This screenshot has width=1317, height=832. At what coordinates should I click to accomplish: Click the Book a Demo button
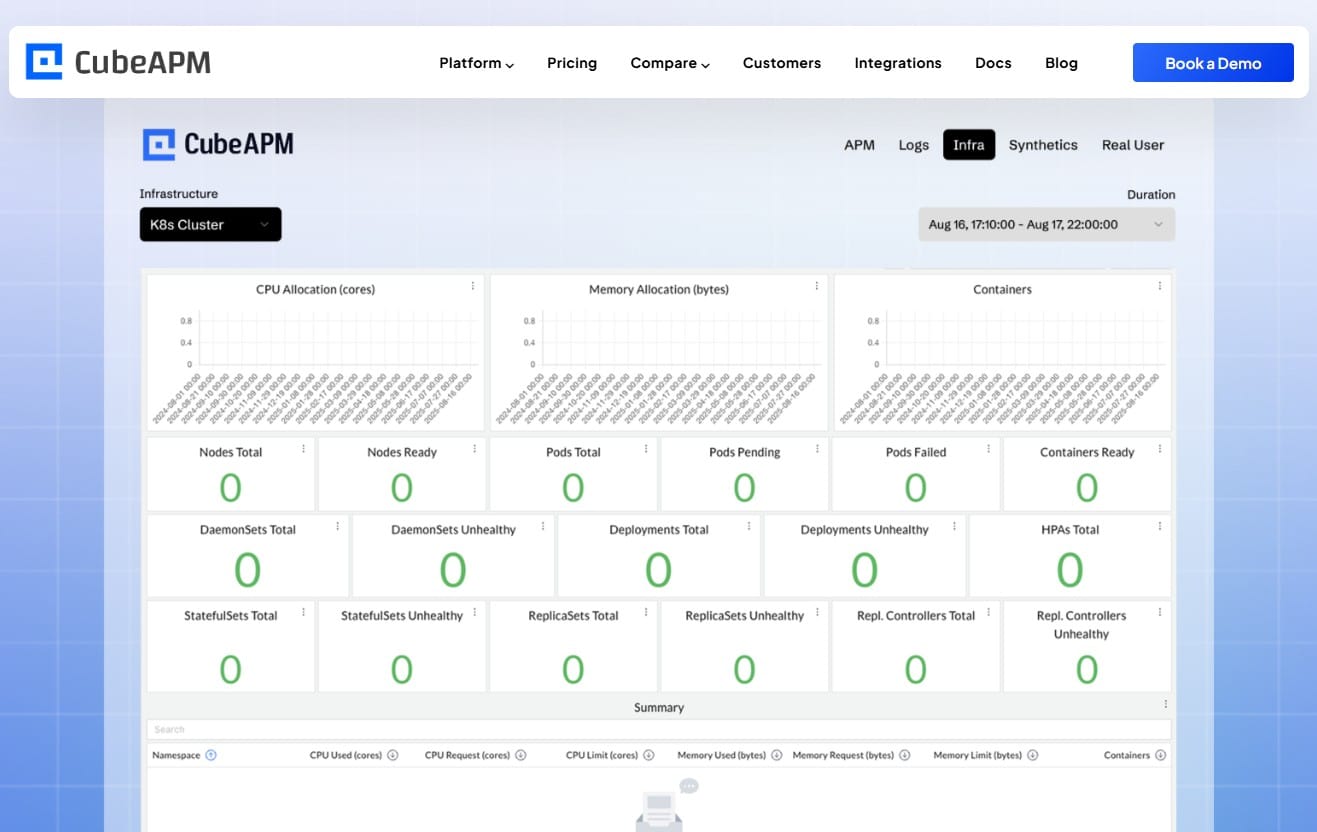click(x=1213, y=62)
